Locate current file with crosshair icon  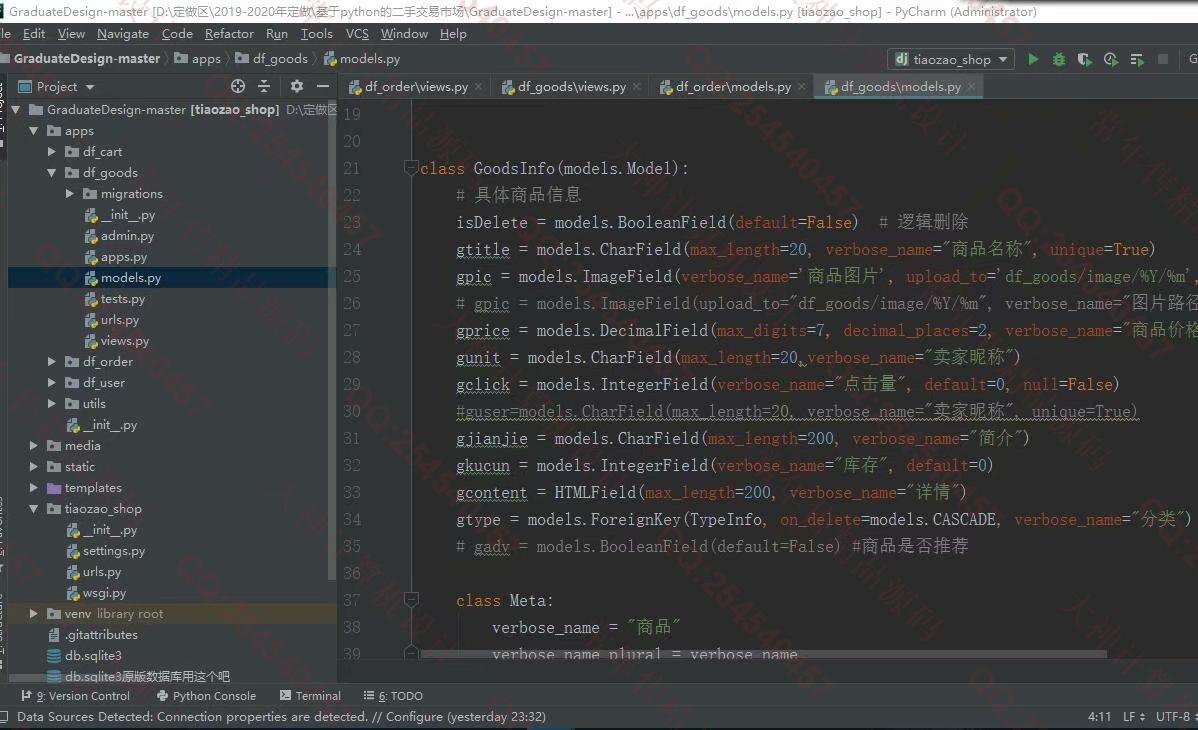point(238,86)
